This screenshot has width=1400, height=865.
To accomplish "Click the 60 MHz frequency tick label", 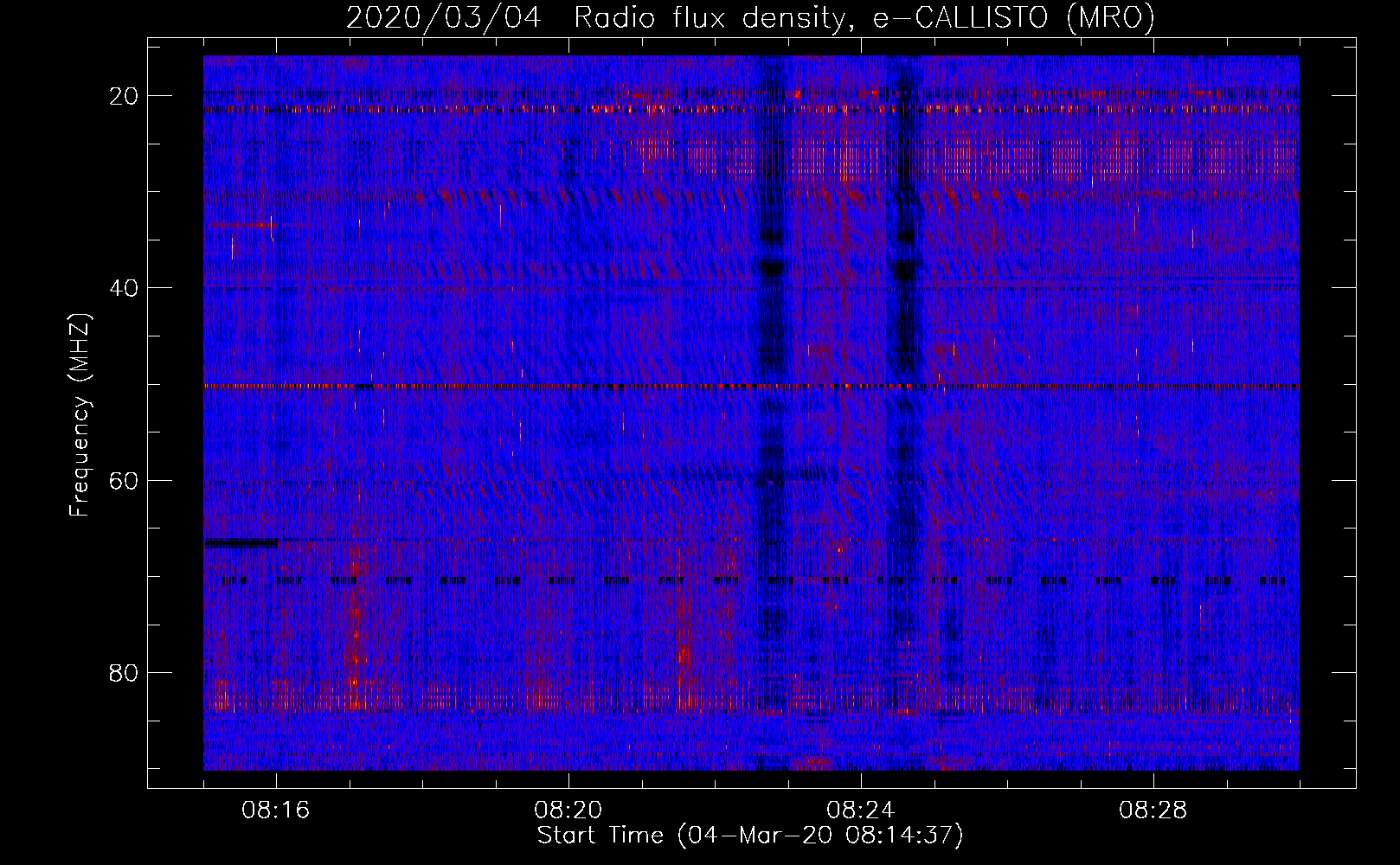I will coord(125,480).
